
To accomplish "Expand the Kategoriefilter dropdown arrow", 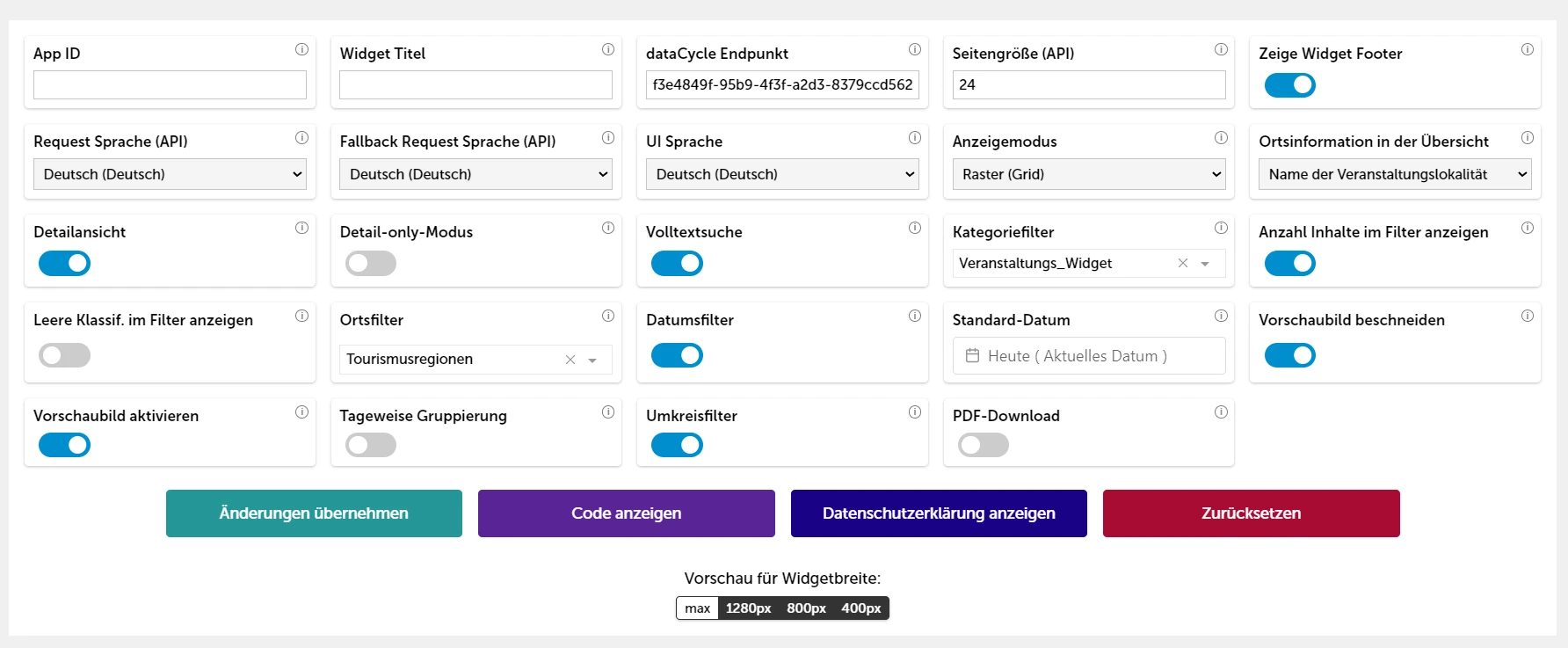I will pos(1205,264).
